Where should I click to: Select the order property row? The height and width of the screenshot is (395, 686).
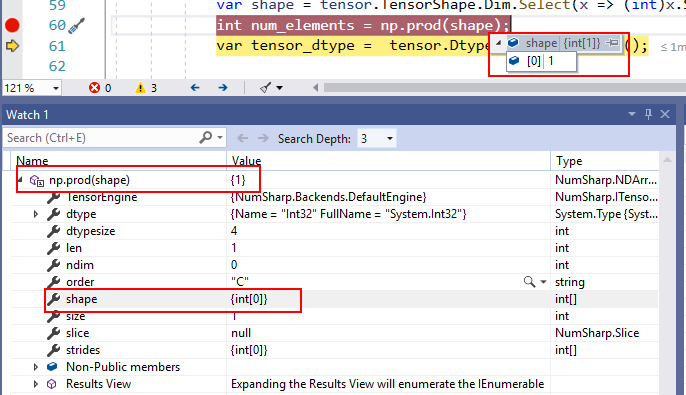click(x=335, y=282)
